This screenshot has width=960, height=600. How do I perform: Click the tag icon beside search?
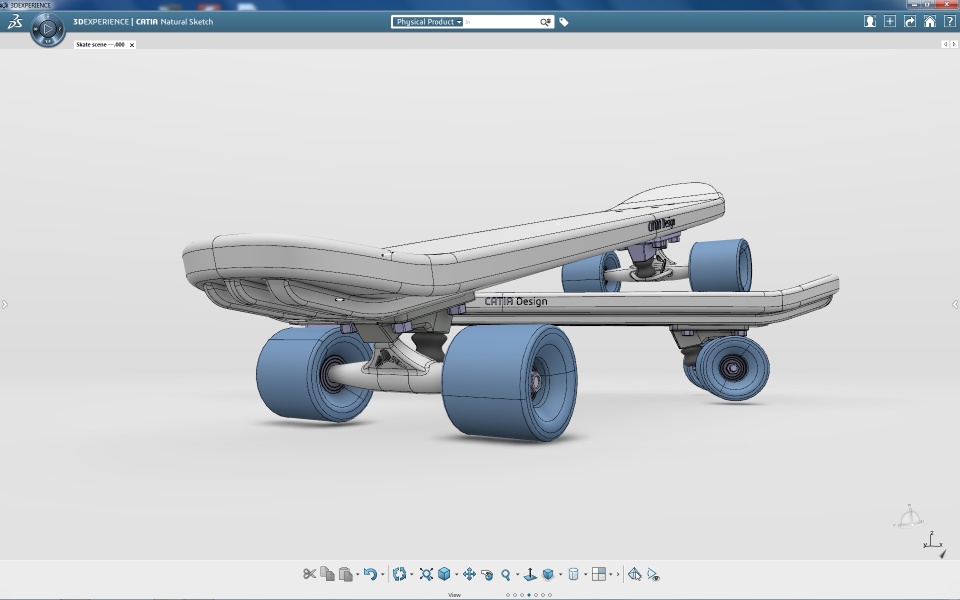pos(564,22)
